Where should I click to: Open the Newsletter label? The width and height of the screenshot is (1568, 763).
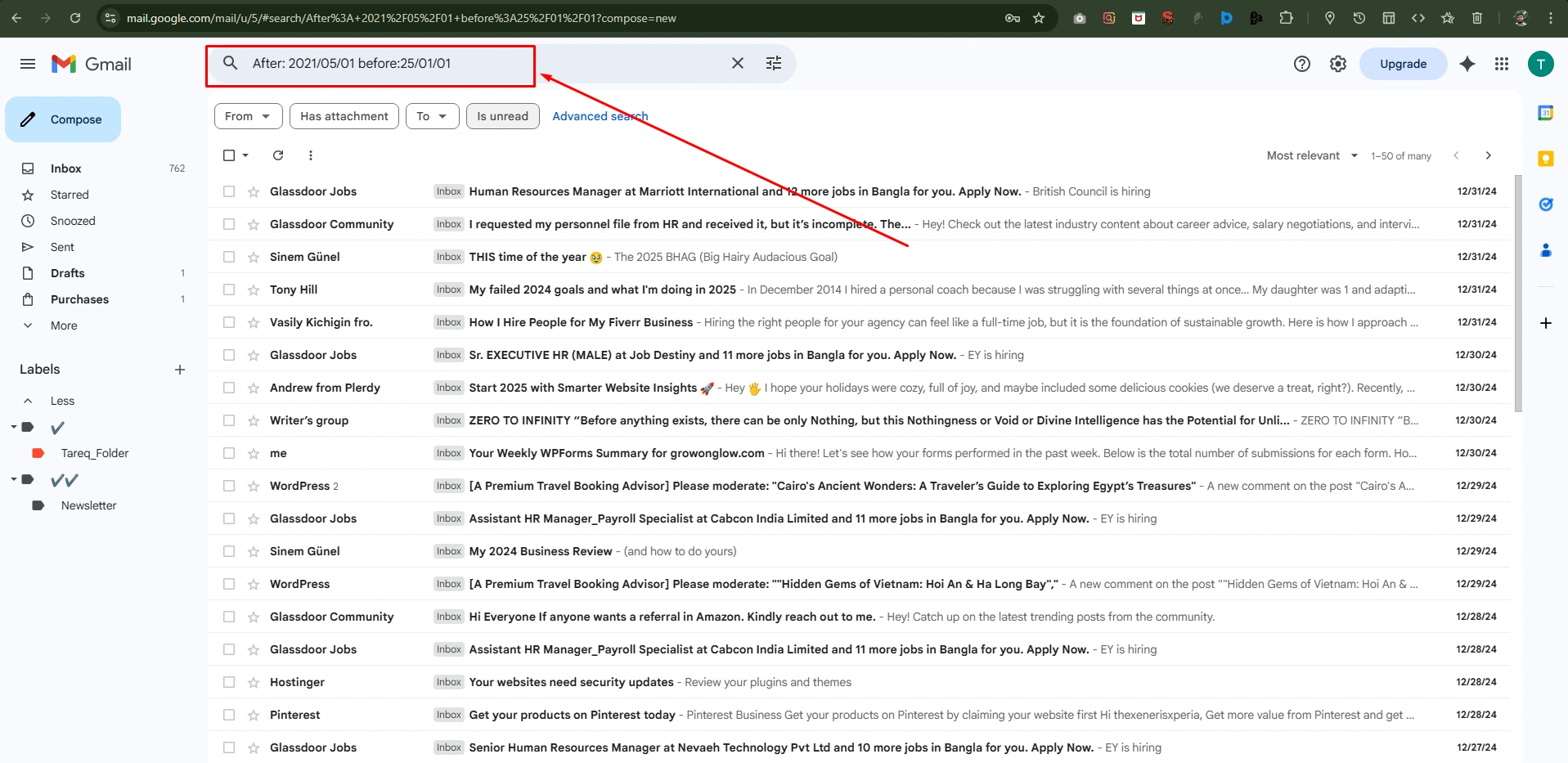[88, 505]
